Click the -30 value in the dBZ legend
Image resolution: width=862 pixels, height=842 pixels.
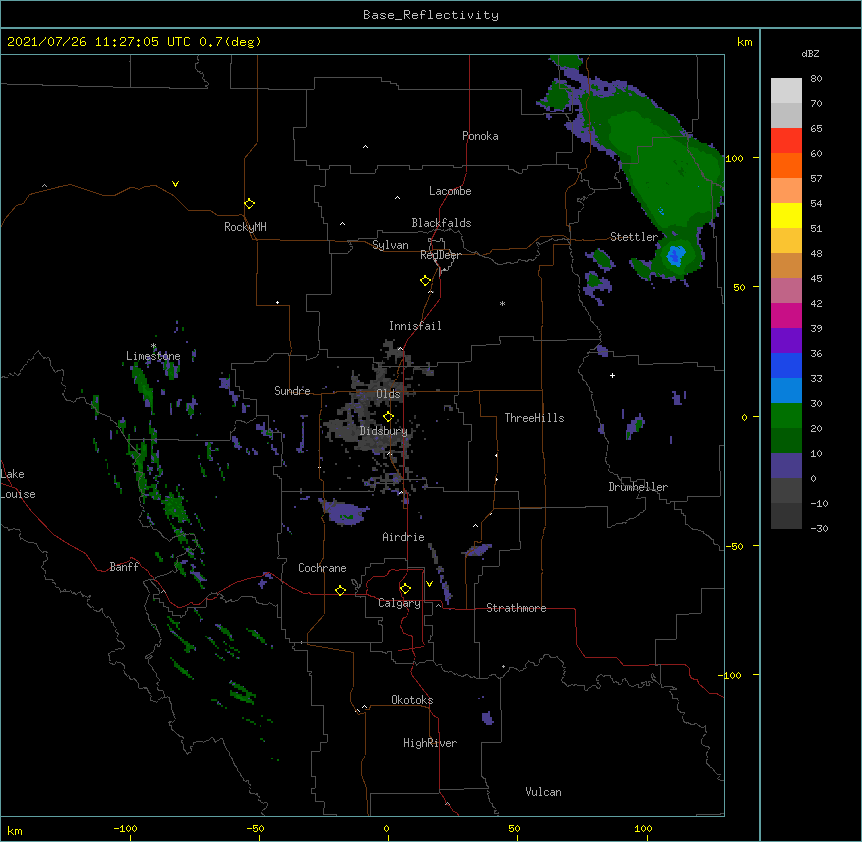(819, 528)
